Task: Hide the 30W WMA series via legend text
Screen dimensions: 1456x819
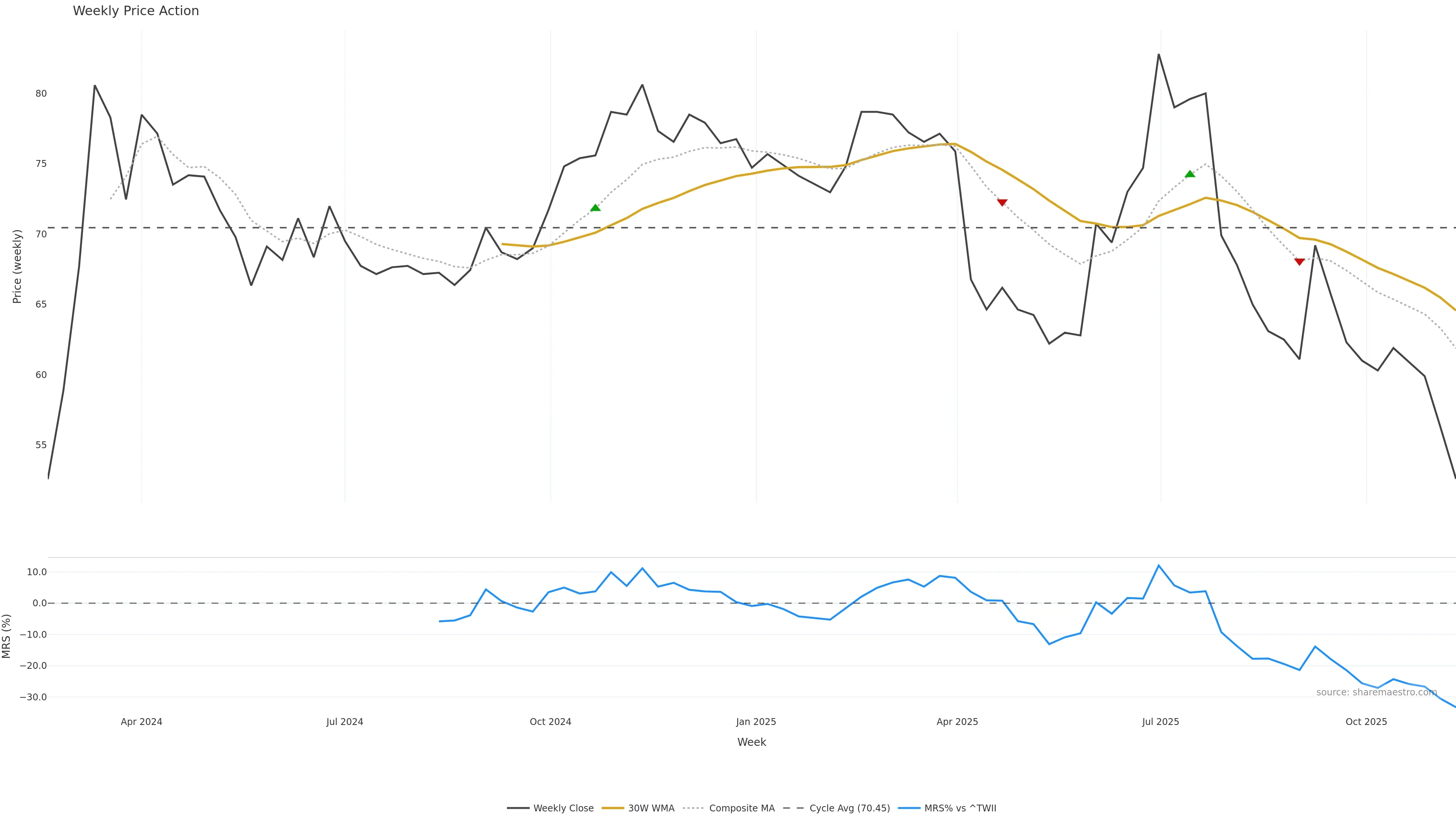Action: click(651, 808)
